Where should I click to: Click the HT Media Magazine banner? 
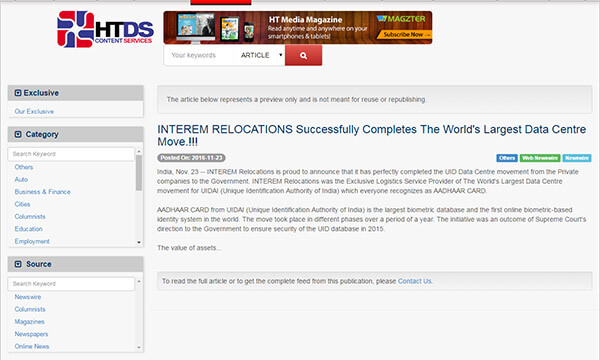[x=298, y=28]
